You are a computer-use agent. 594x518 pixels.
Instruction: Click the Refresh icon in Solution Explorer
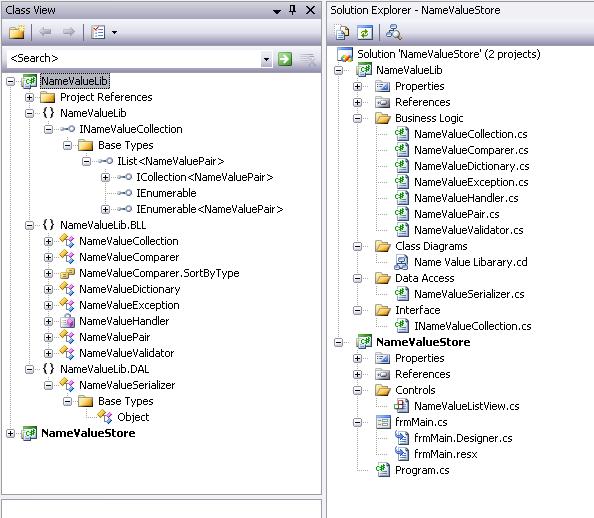365,33
